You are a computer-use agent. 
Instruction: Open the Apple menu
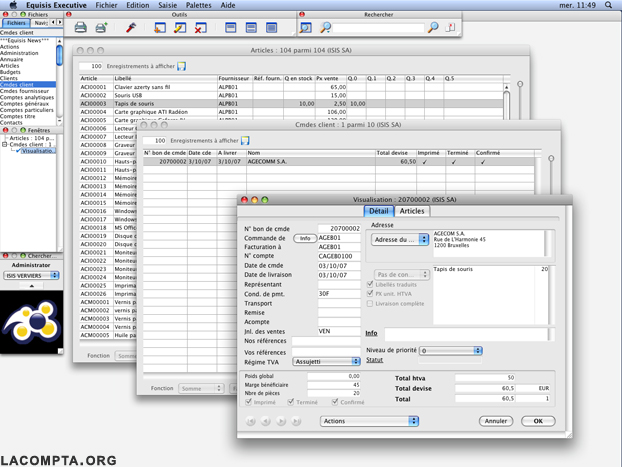pos(13,5)
